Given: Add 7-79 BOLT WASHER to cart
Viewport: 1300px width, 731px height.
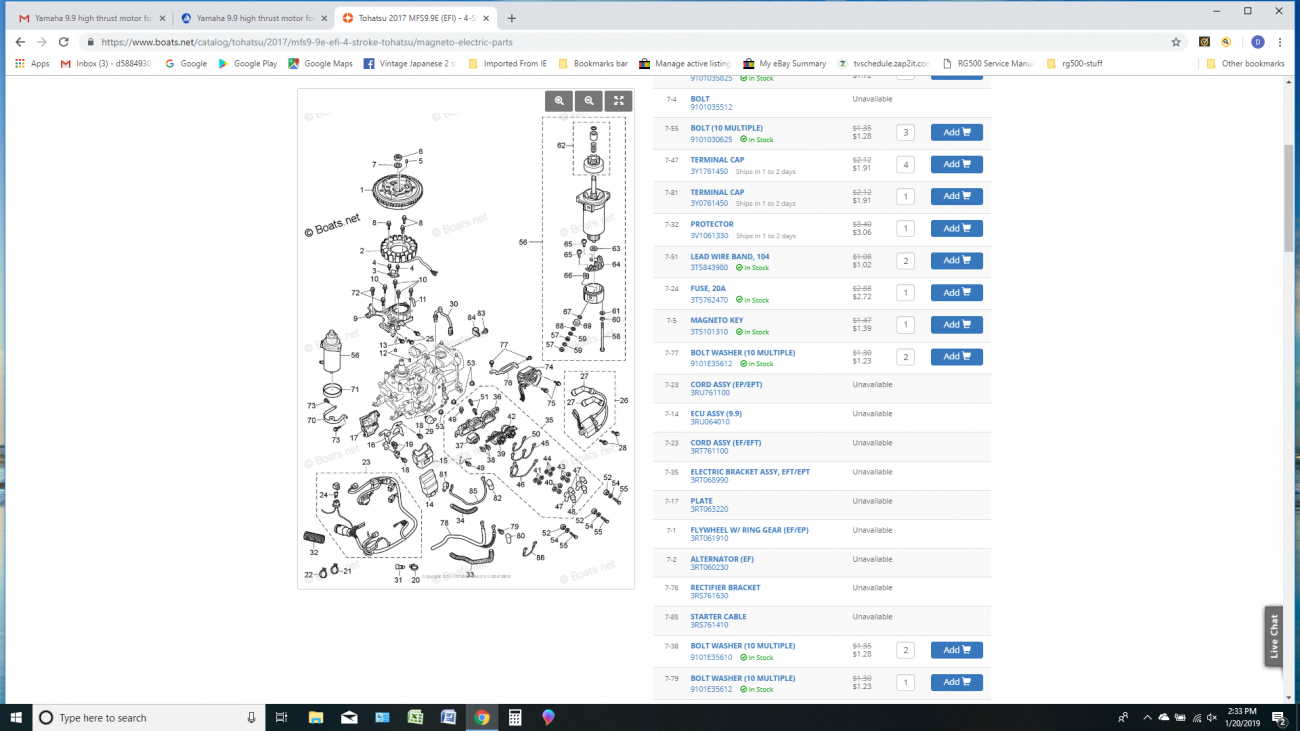Looking at the screenshot, I should [x=957, y=682].
